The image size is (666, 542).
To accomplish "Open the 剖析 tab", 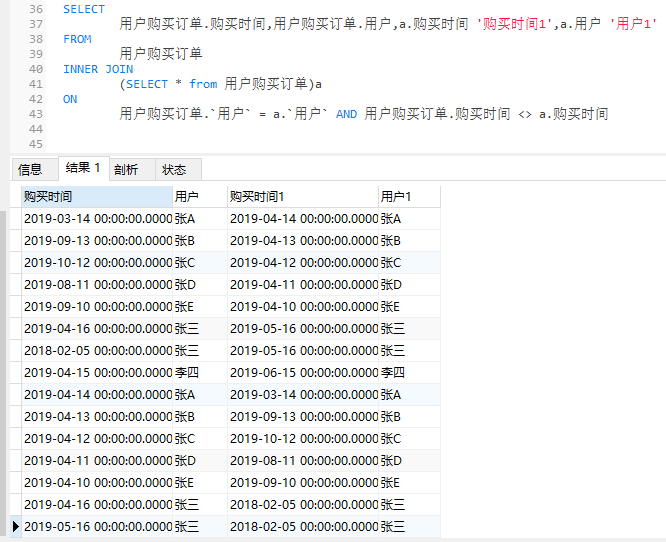I will click(x=126, y=169).
